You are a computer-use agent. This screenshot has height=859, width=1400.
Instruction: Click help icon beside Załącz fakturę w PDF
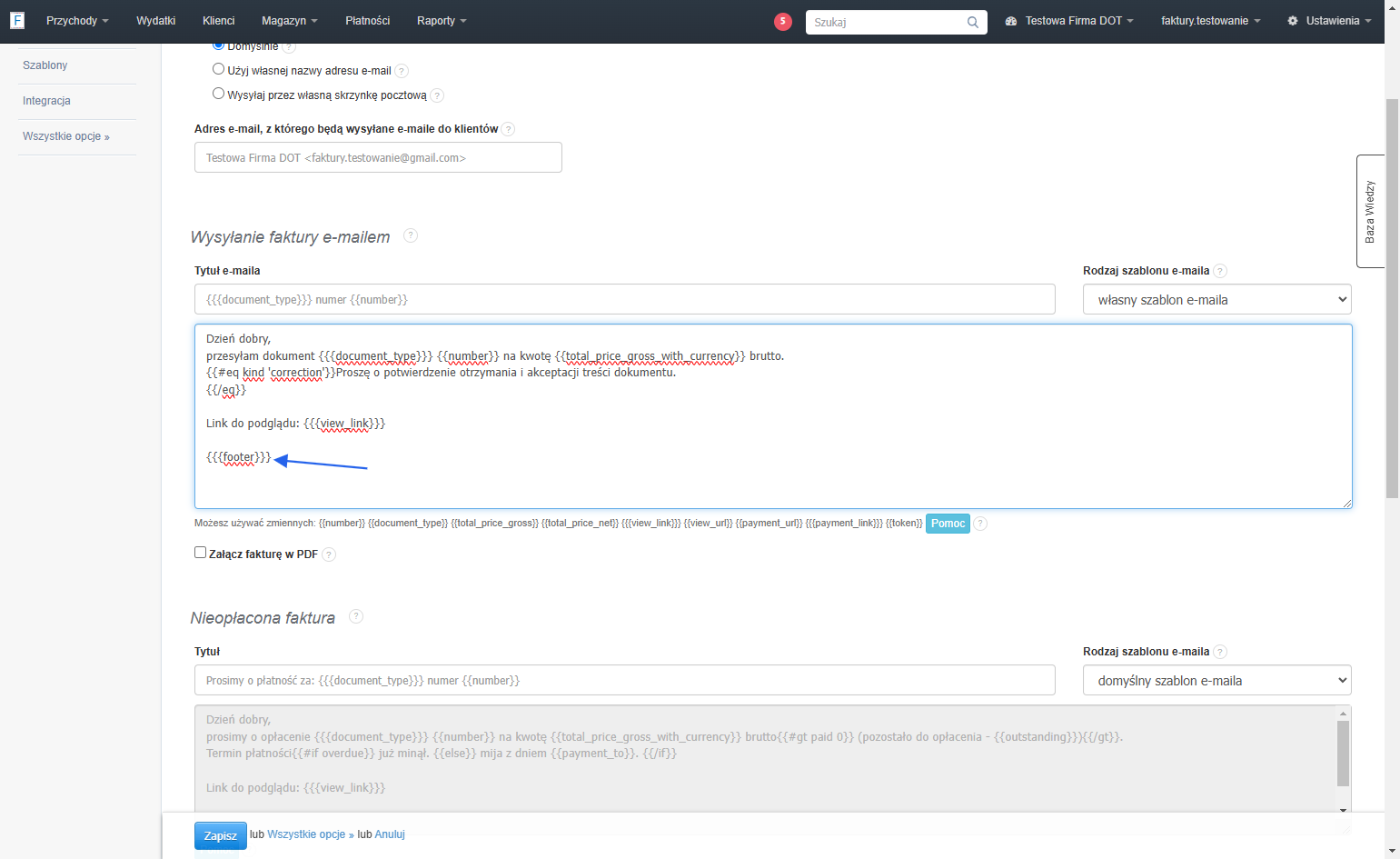click(329, 554)
